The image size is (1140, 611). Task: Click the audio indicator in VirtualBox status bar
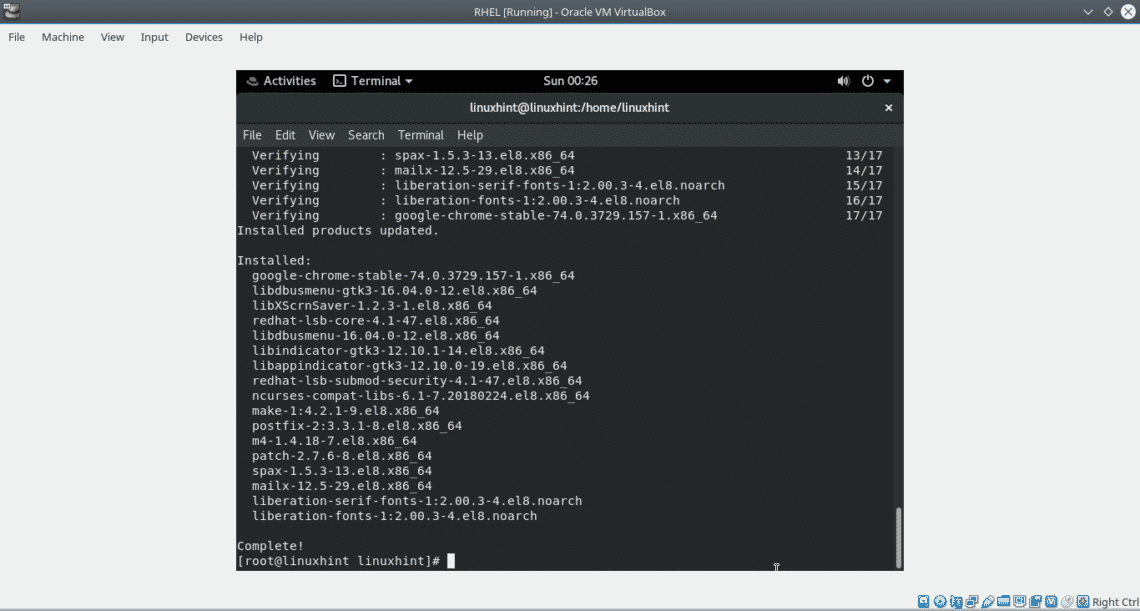[x=955, y=602]
